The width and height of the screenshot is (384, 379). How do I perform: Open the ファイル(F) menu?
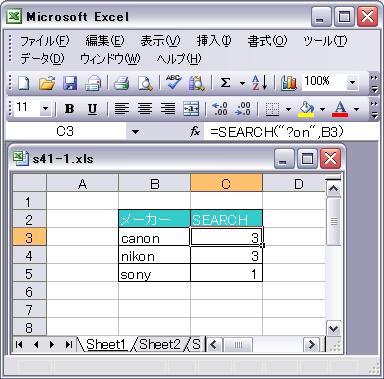pyautogui.click(x=45, y=41)
